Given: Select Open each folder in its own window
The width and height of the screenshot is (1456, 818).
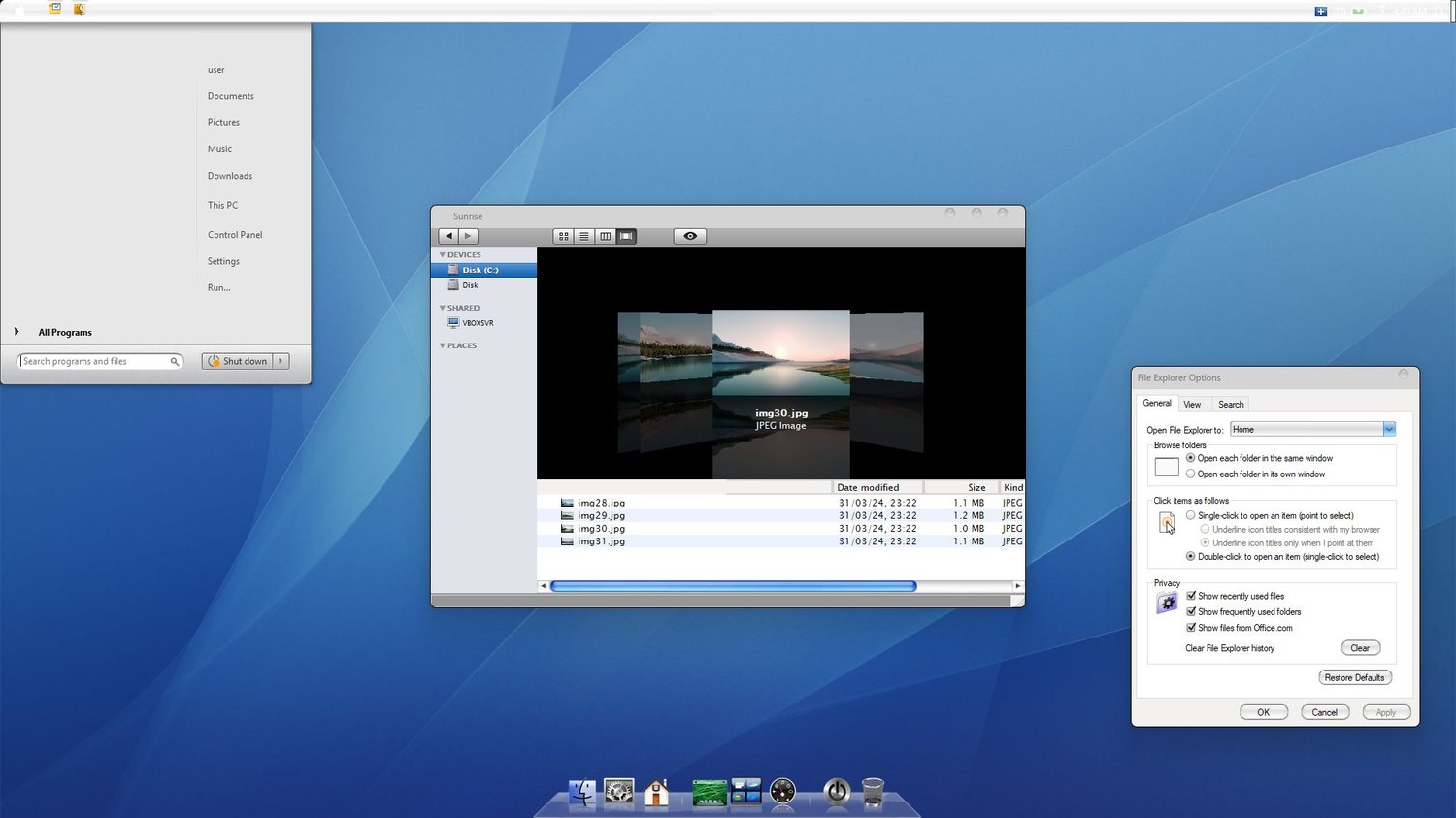Looking at the screenshot, I should [x=1191, y=474].
